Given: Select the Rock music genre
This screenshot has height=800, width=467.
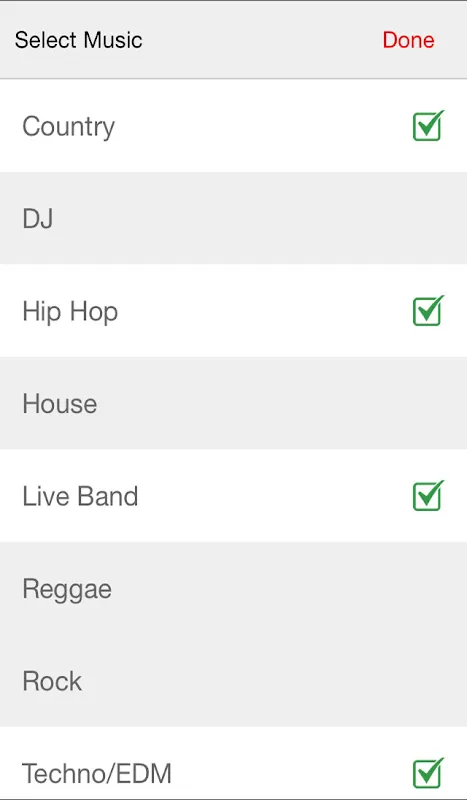Looking at the screenshot, I should pos(233,681).
